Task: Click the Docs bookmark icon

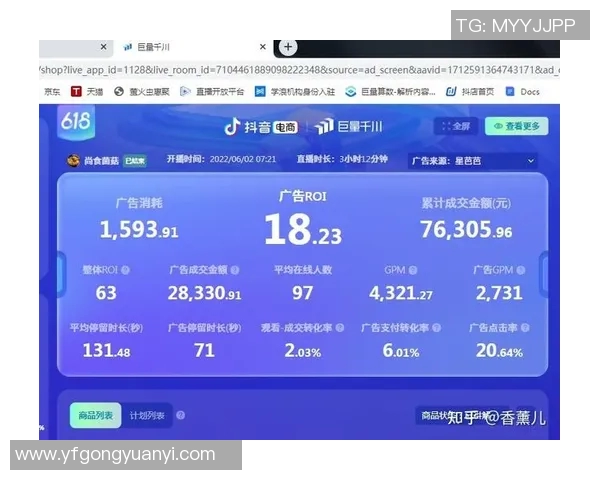Action: pyautogui.click(x=510, y=91)
